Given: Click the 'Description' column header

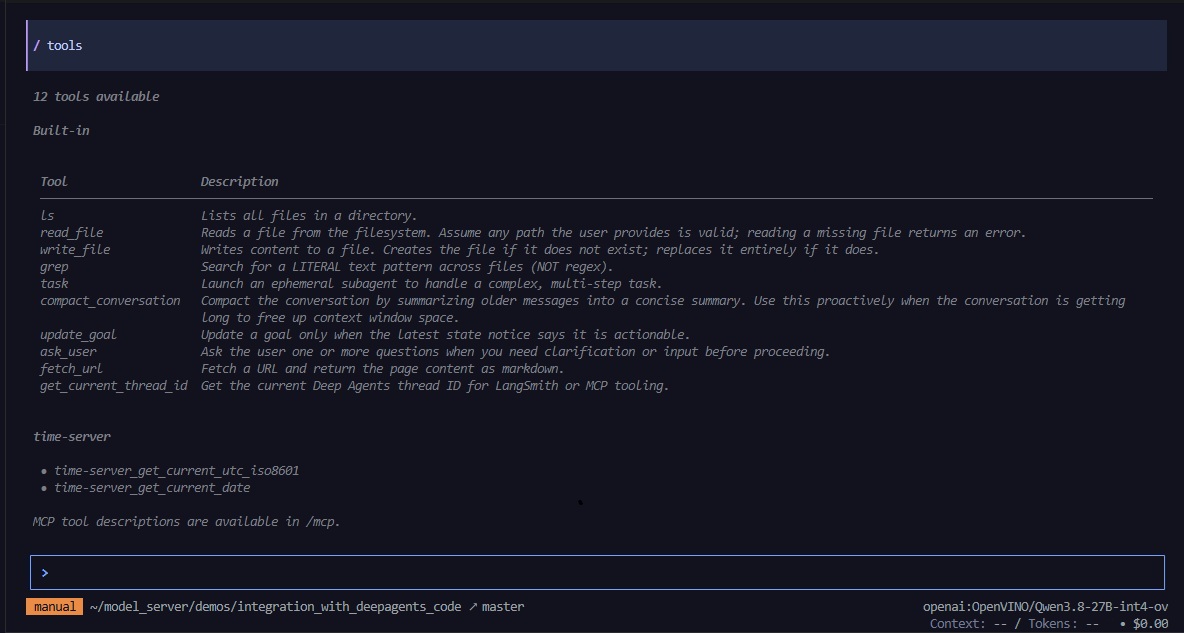Looking at the screenshot, I should coord(239,182).
